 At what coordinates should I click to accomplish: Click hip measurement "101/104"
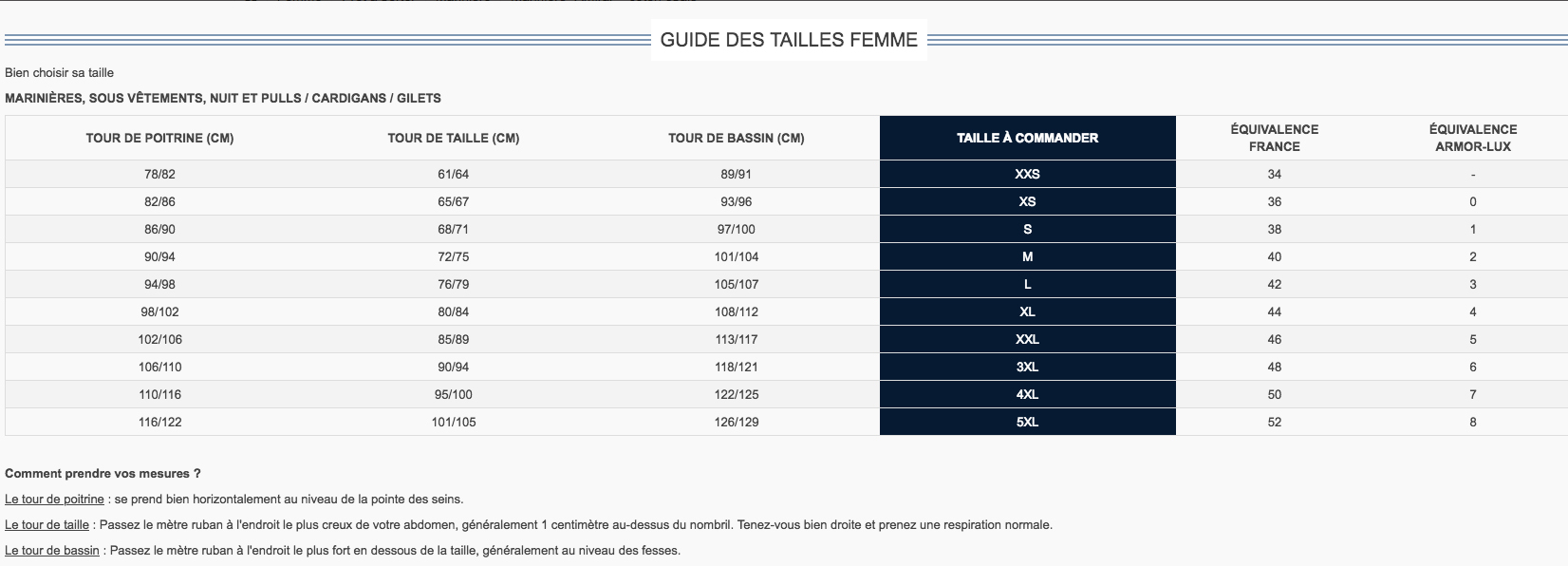point(737,256)
